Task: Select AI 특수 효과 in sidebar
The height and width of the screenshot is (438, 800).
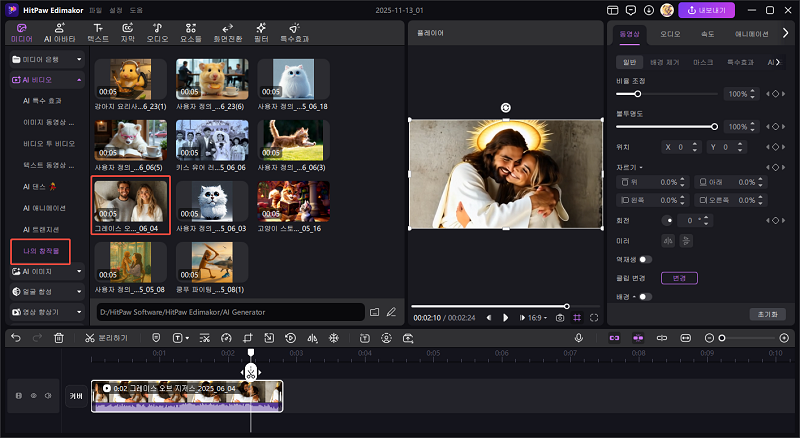Action: coord(42,101)
